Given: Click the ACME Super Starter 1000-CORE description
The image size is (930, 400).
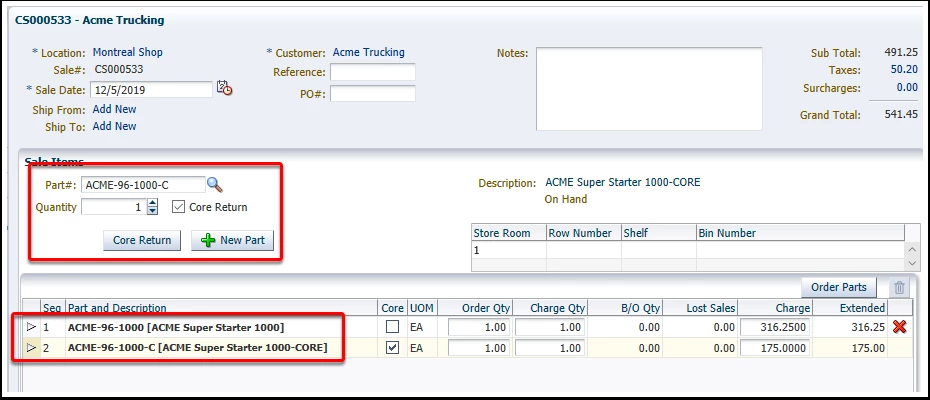Looking at the screenshot, I should [x=622, y=182].
